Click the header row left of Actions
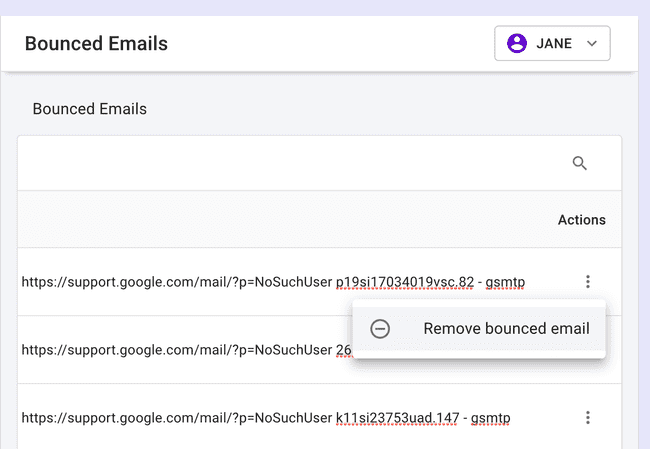 point(280,220)
